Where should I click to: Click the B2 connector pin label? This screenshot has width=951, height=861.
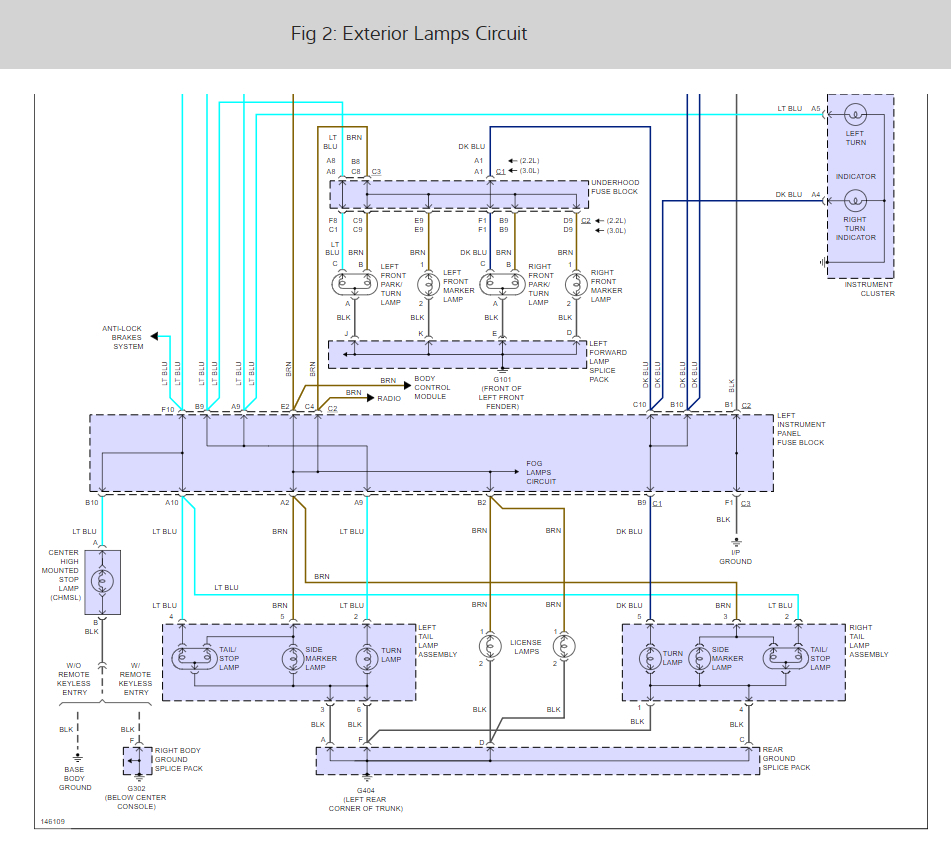coord(482,503)
